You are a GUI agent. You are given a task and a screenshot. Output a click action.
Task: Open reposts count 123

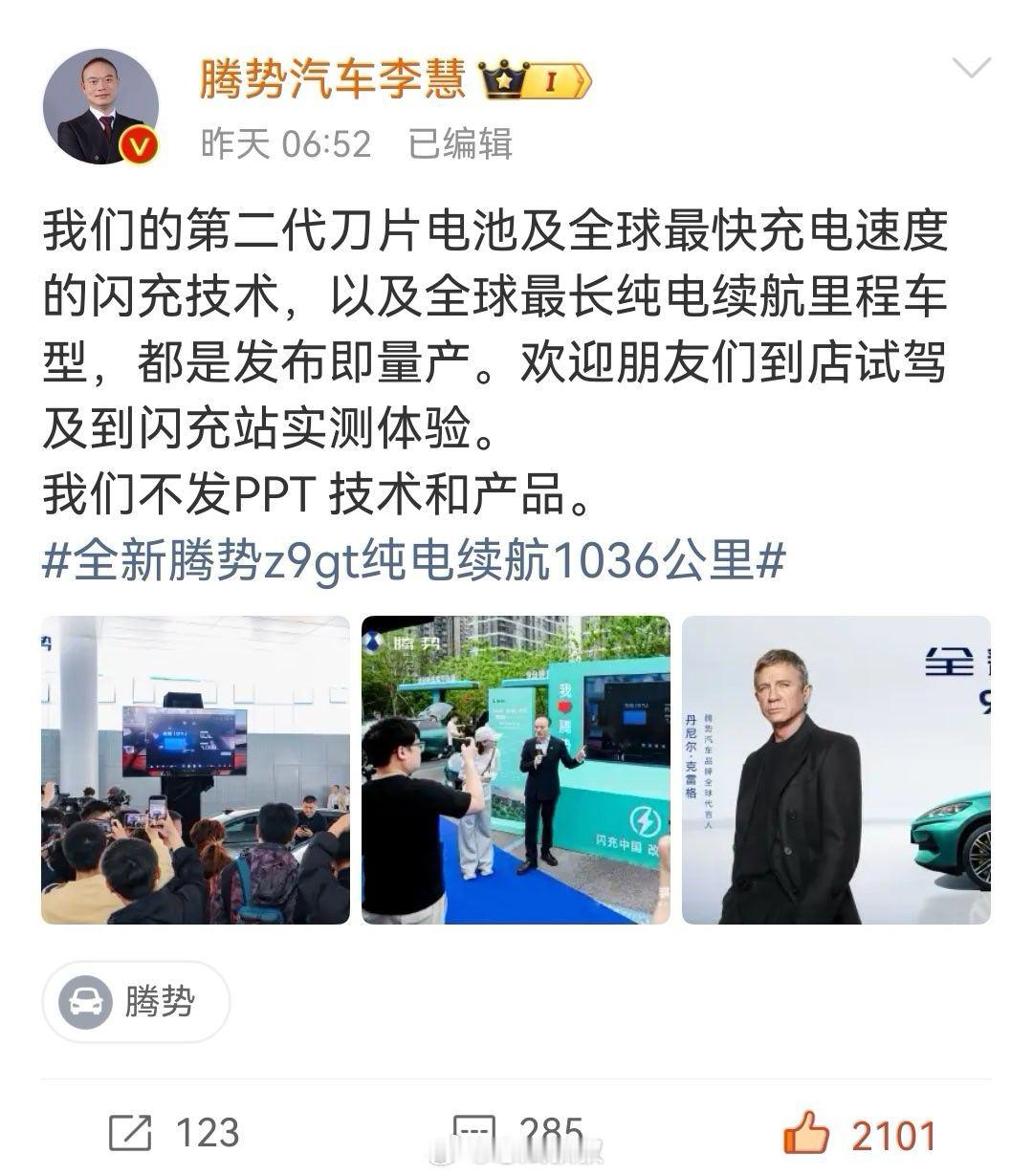coord(208,1134)
